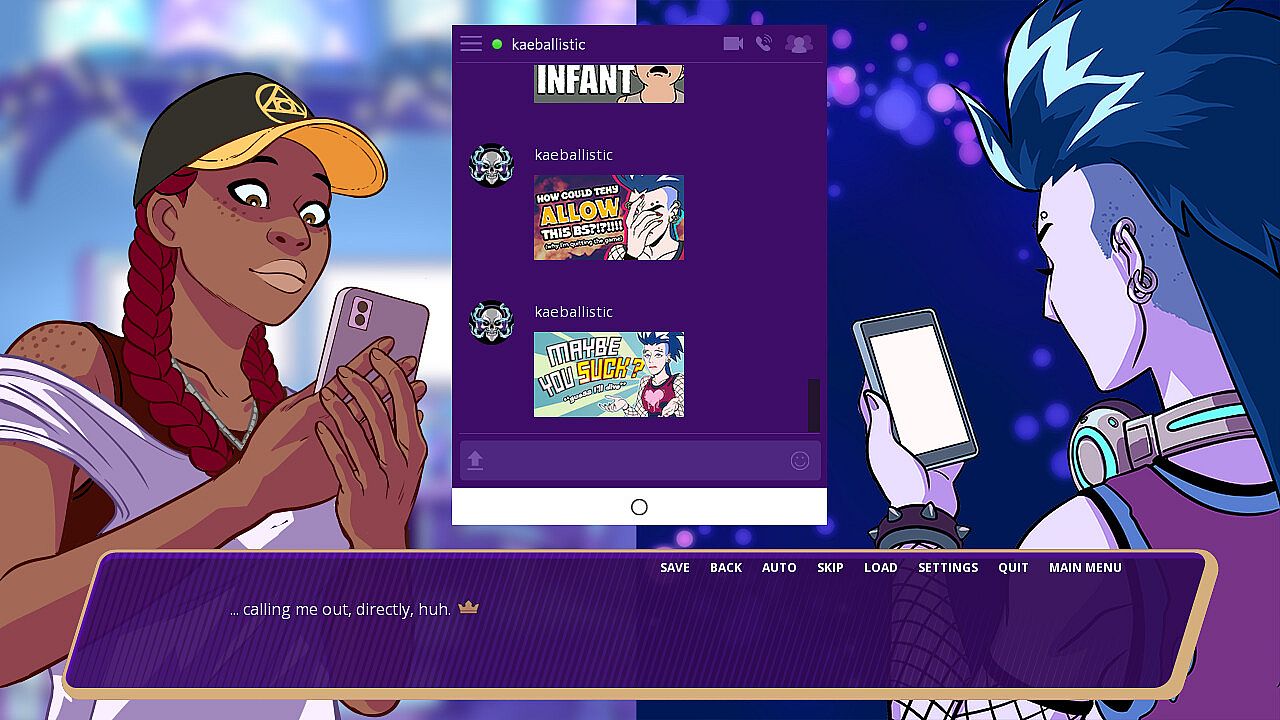Screen dimensions: 1280x720
Task: Open the emoji picker smiley icon
Action: point(799,460)
